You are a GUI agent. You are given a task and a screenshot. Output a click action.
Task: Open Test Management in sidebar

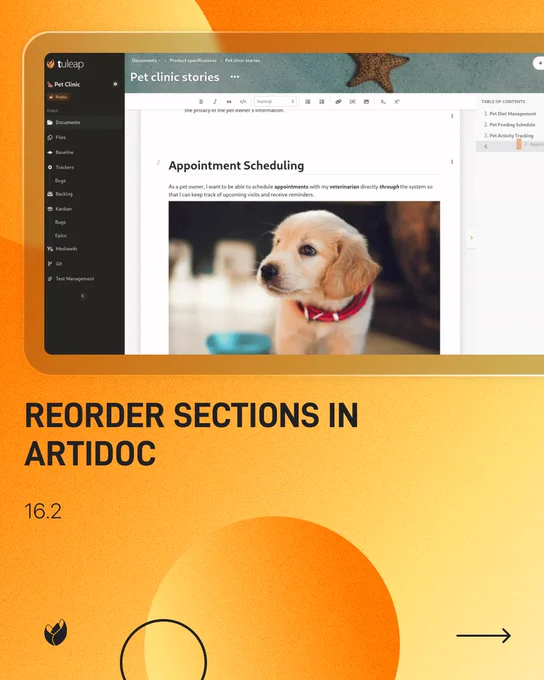pyautogui.click(x=75, y=279)
